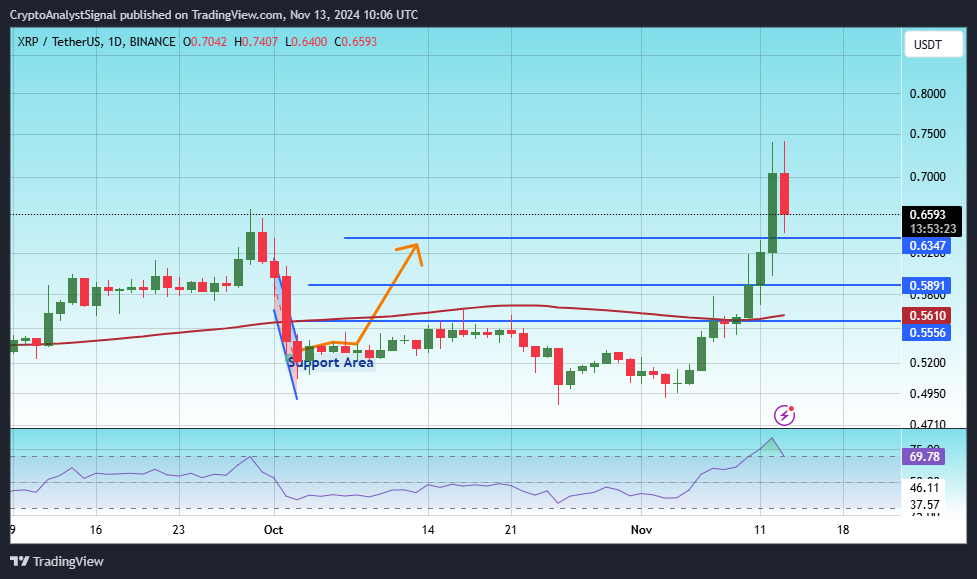Click the RSI value 69.78 label
This screenshot has width=977, height=579.
[x=924, y=456]
